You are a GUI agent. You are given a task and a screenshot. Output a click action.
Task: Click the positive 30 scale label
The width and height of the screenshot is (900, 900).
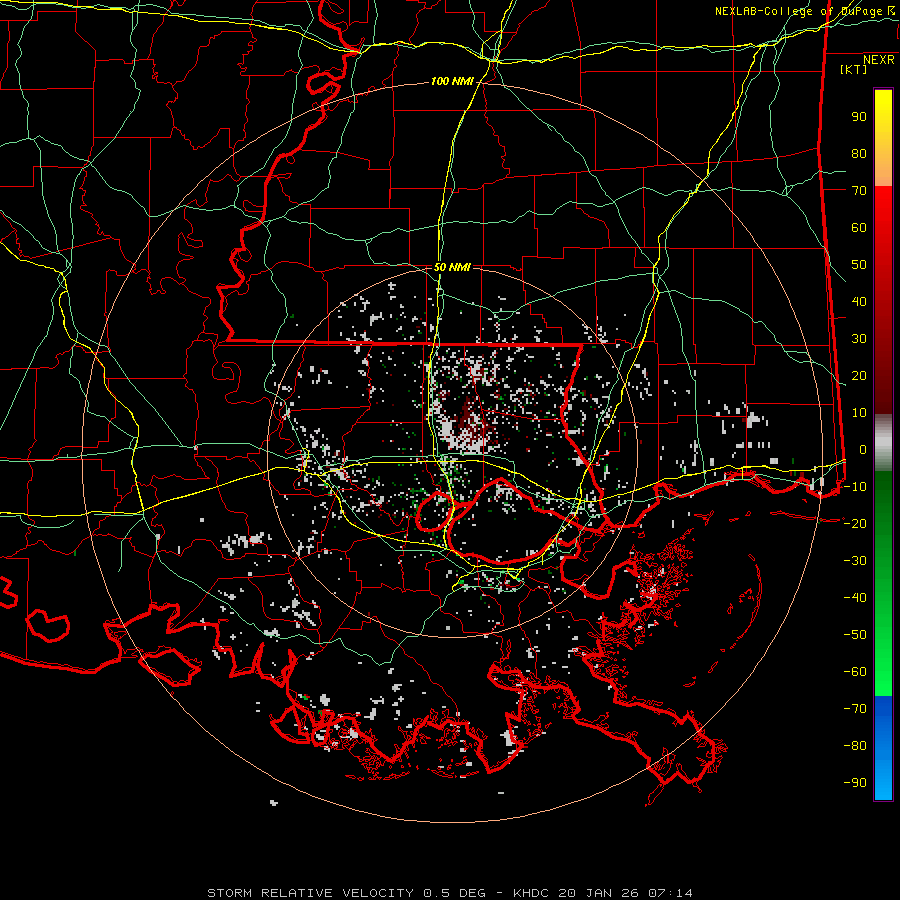pyautogui.click(x=859, y=339)
